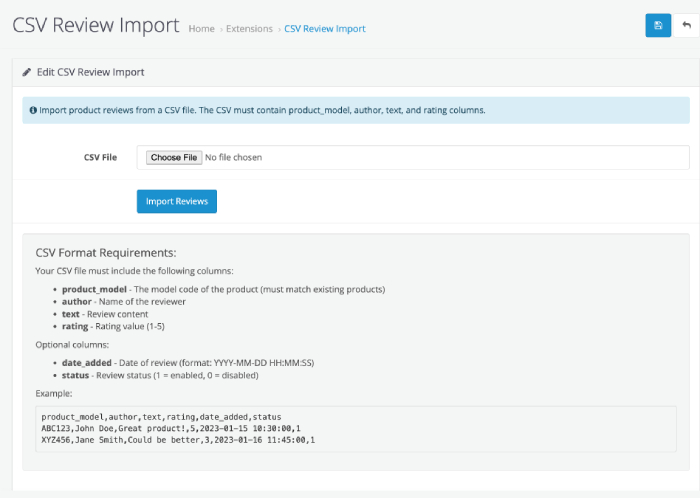Click the 'text - Review content' bullet
This screenshot has width=700, height=498.
pos(105,314)
